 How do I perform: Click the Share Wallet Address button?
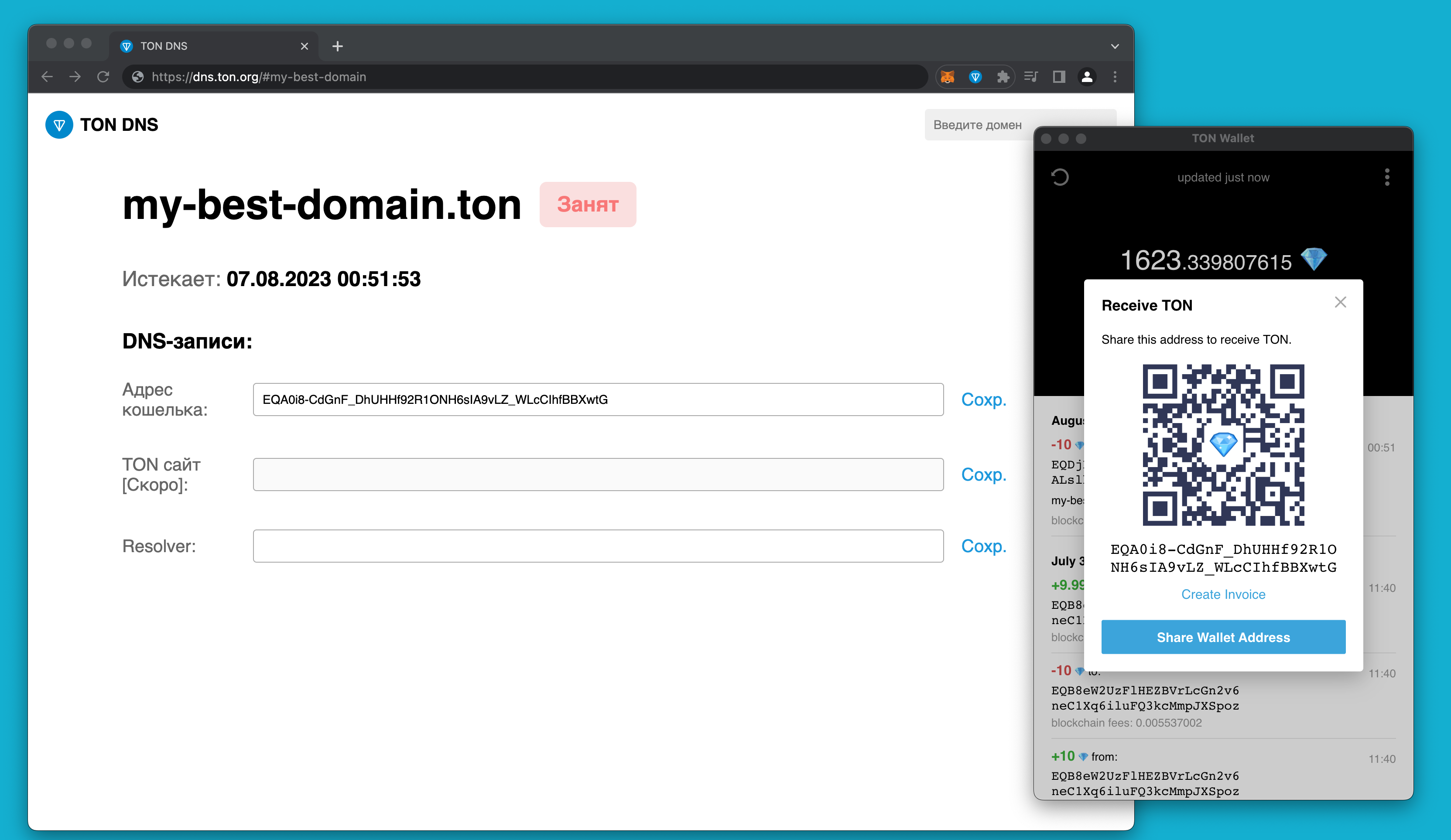pos(1223,637)
